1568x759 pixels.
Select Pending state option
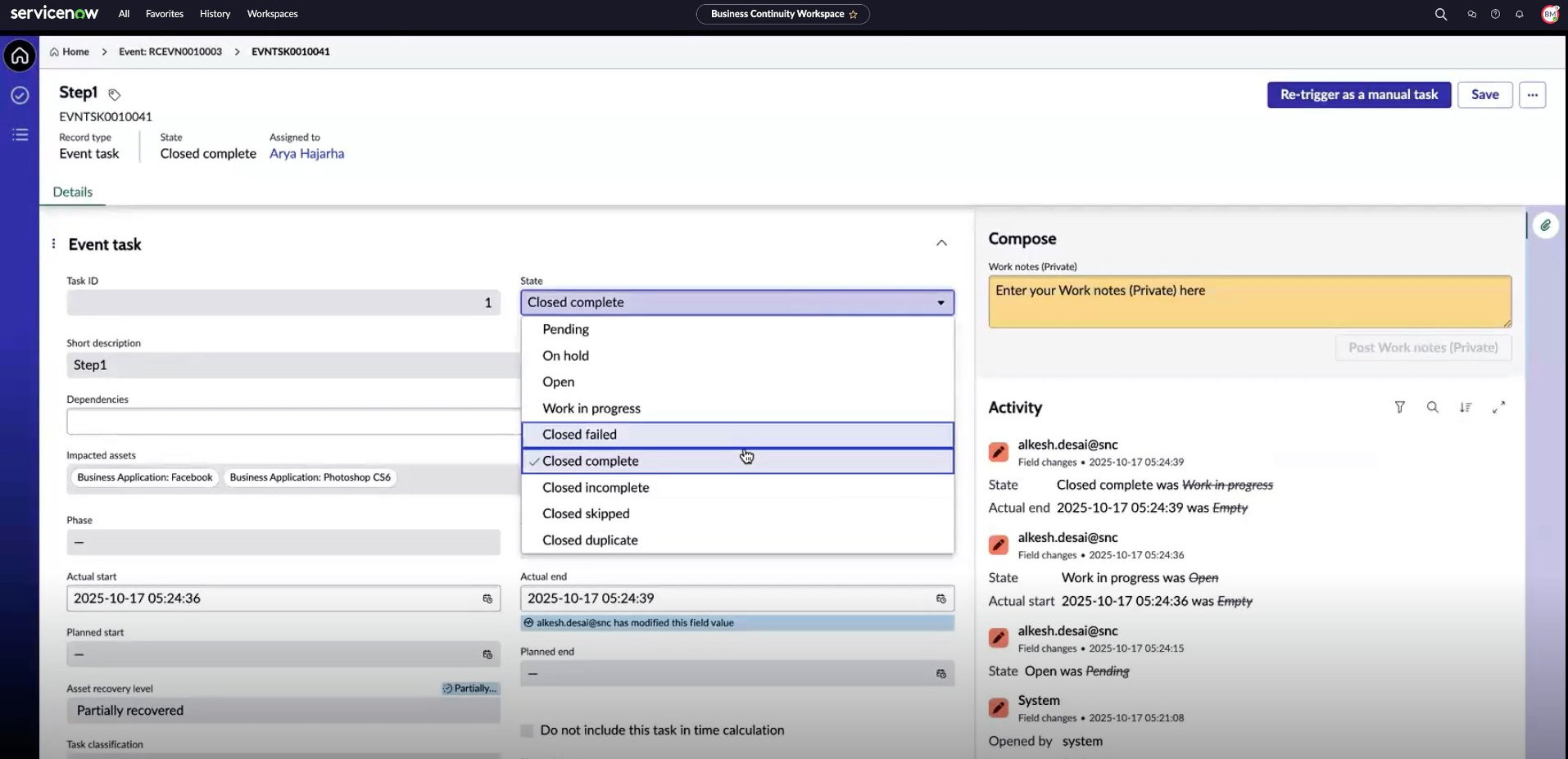coord(737,329)
